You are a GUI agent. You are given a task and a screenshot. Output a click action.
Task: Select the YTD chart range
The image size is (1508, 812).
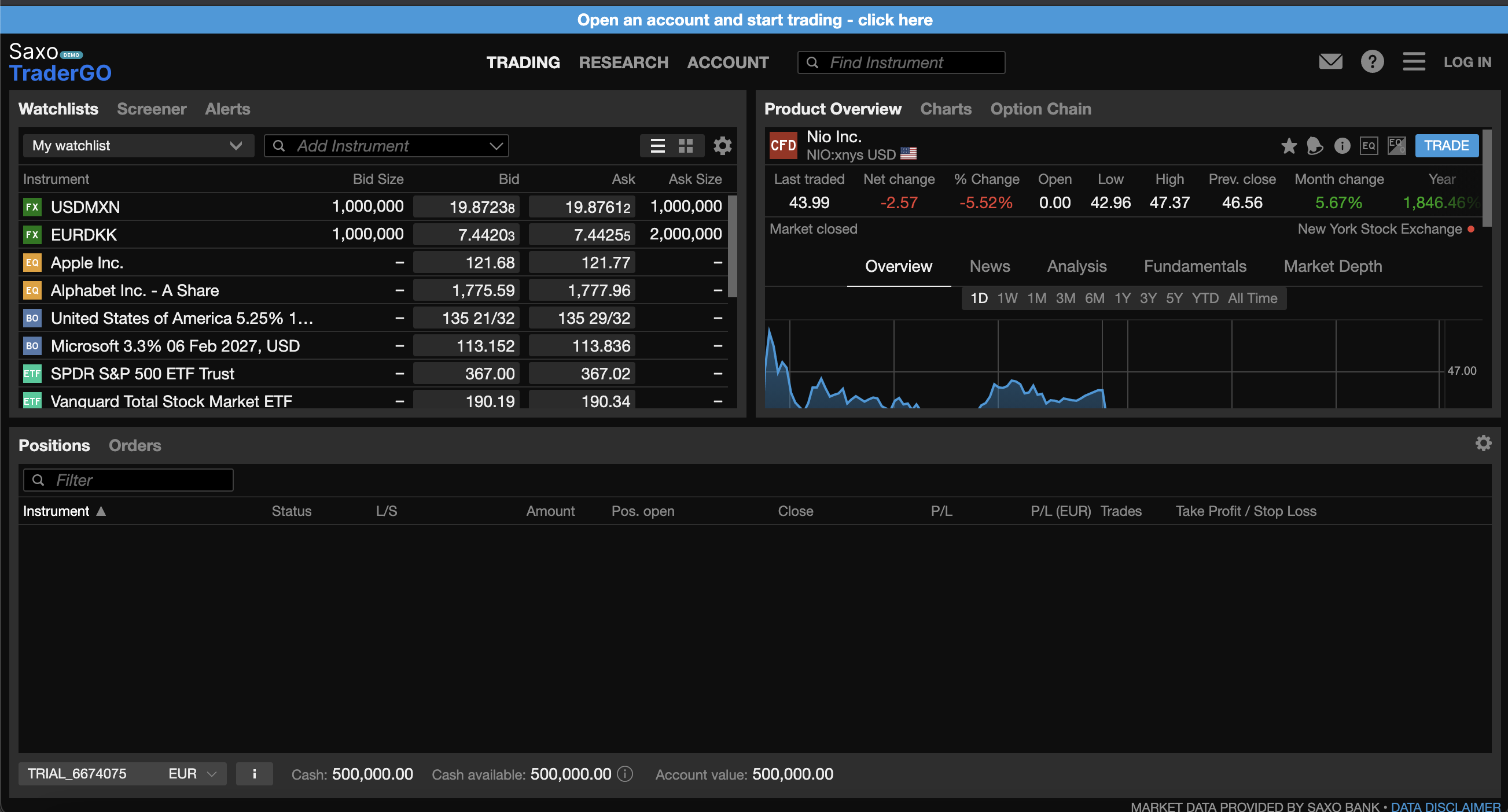[x=1205, y=298]
